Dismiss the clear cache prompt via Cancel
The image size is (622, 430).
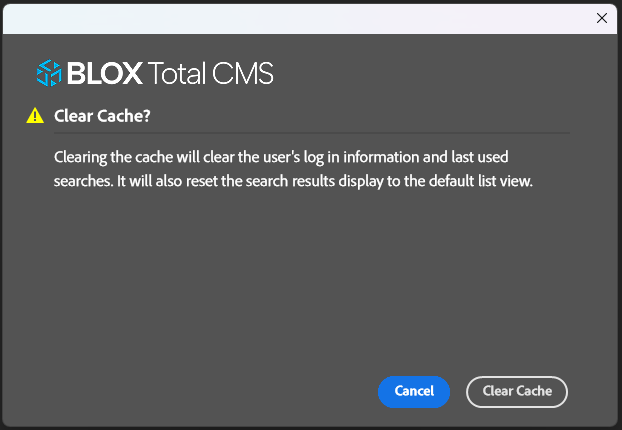pyautogui.click(x=414, y=391)
